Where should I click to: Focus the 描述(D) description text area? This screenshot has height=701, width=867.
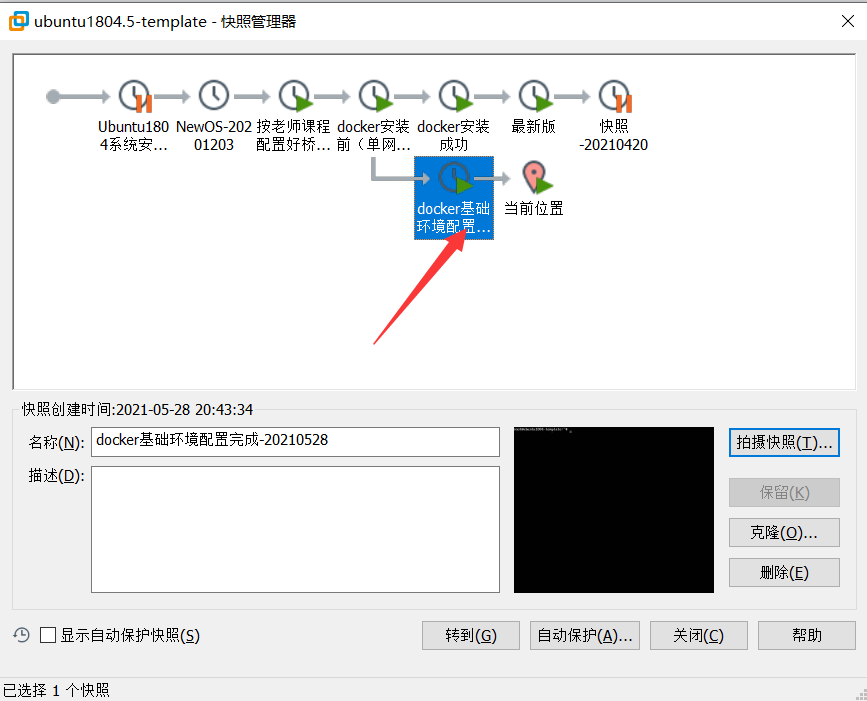295,530
